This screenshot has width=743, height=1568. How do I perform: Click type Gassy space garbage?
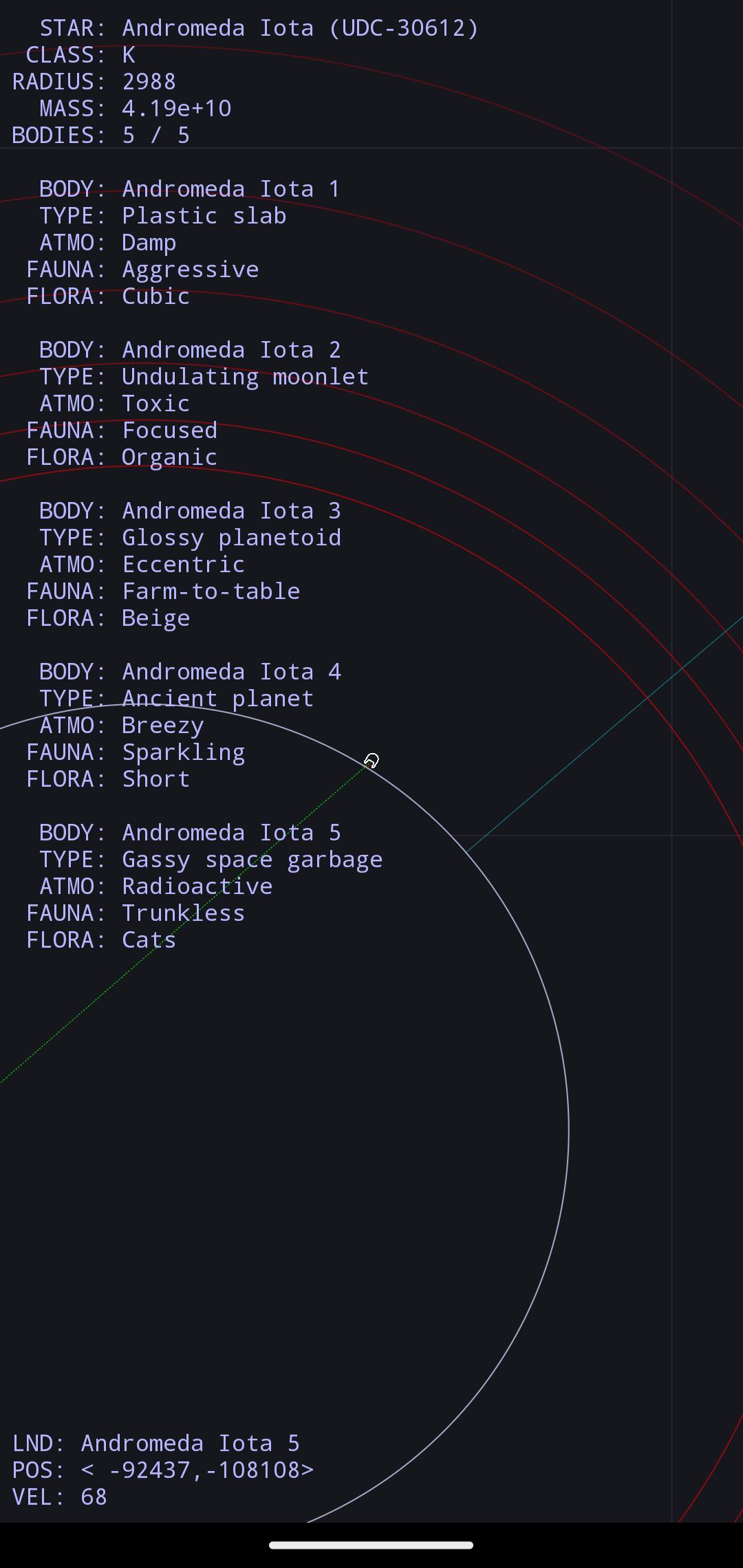point(252,860)
